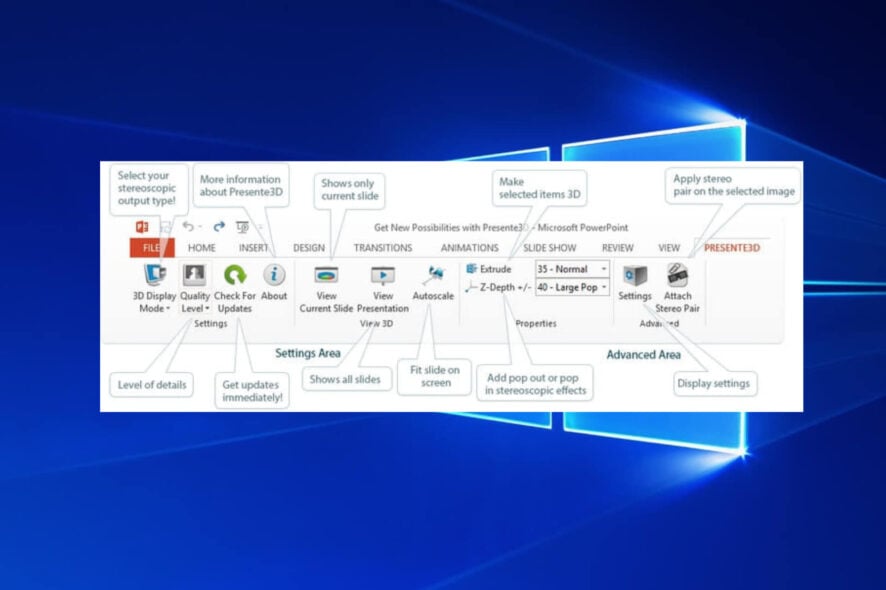
Task: Open the SLIDE SHOW tab
Action: (x=548, y=246)
